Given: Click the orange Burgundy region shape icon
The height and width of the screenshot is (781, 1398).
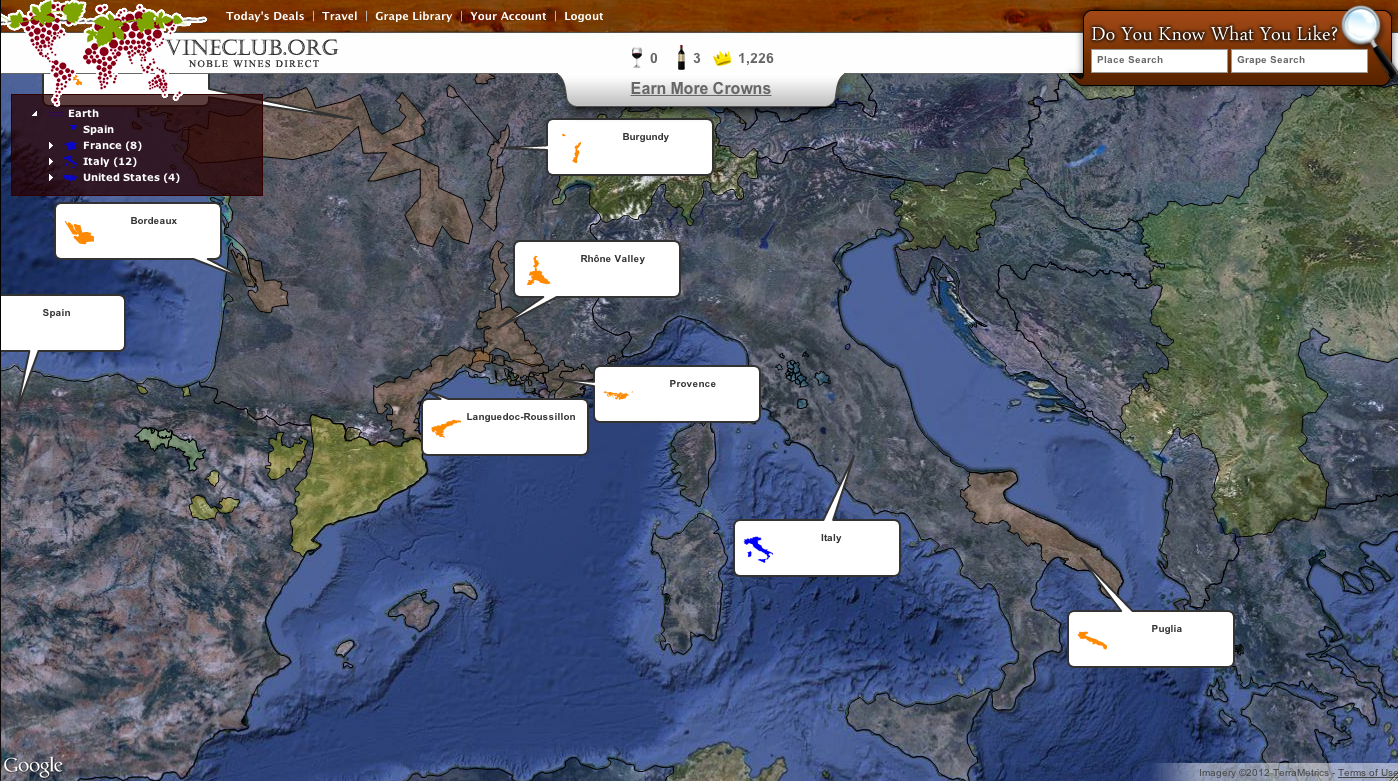Looking at the screenshot, I should (575, 152).
